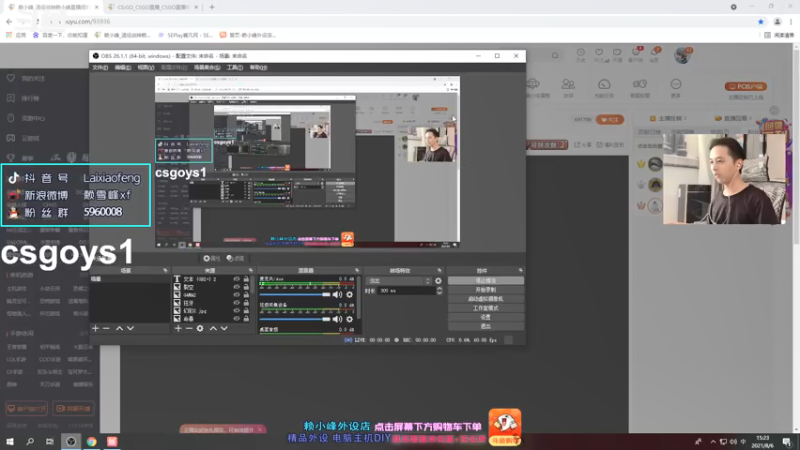The image size is (800, 450).
Task: Hide the 文本 (GDI+) 2 source
Action: [236, 279]
